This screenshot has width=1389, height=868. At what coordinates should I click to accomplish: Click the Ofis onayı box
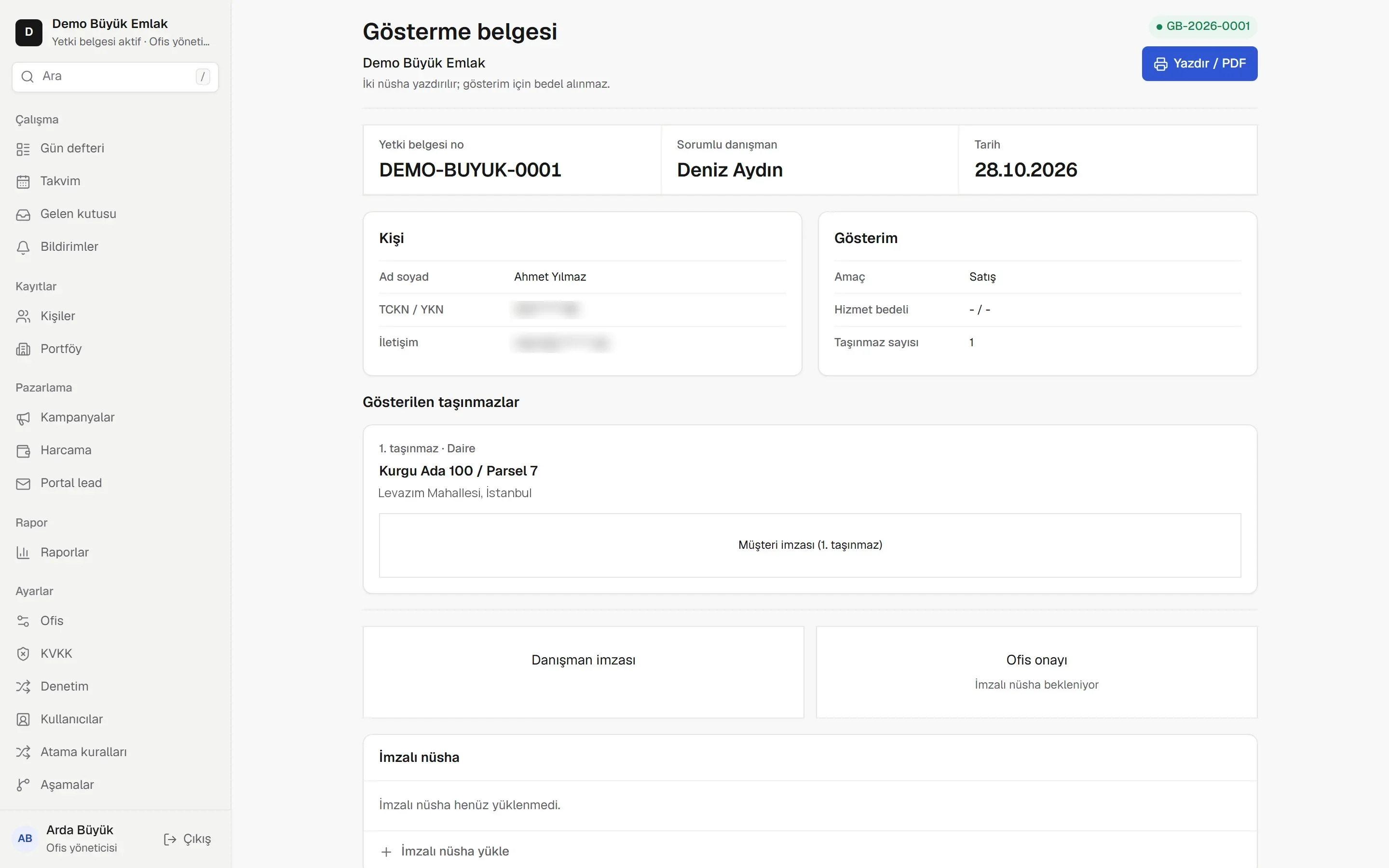tap(1036, 672)
